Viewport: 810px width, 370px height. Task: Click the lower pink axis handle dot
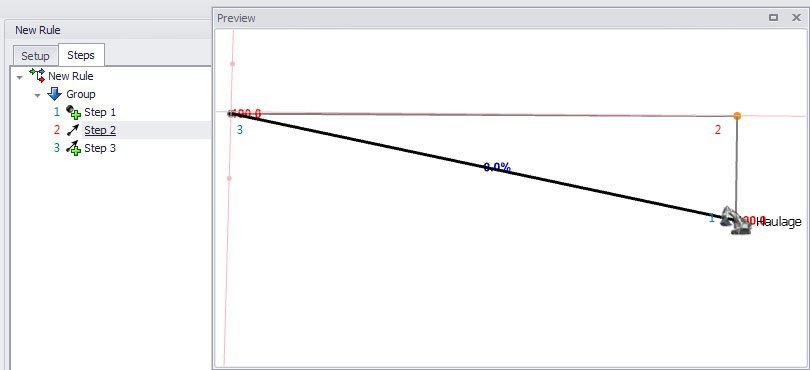point(229,178)
